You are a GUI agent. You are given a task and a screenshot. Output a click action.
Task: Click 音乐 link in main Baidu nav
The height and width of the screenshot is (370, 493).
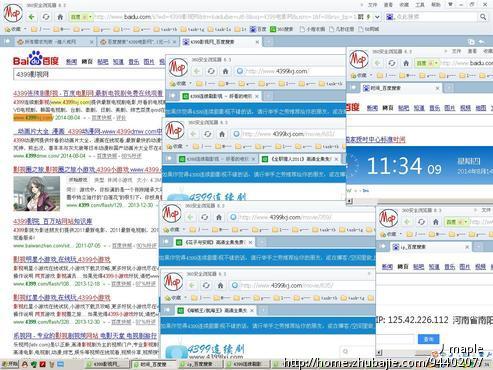134,62
